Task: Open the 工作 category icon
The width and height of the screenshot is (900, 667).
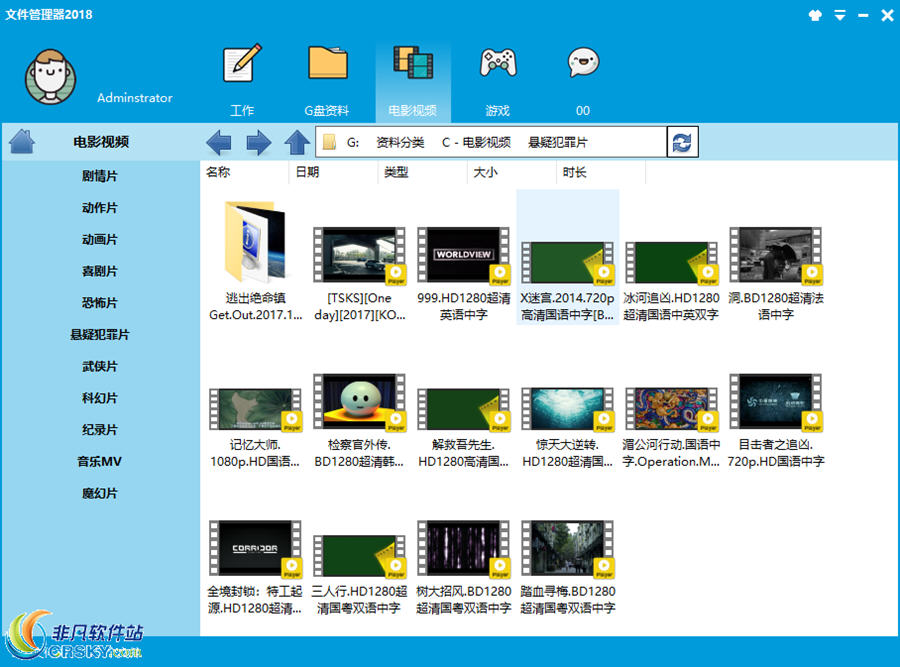Action: click(x=242, y=64)
